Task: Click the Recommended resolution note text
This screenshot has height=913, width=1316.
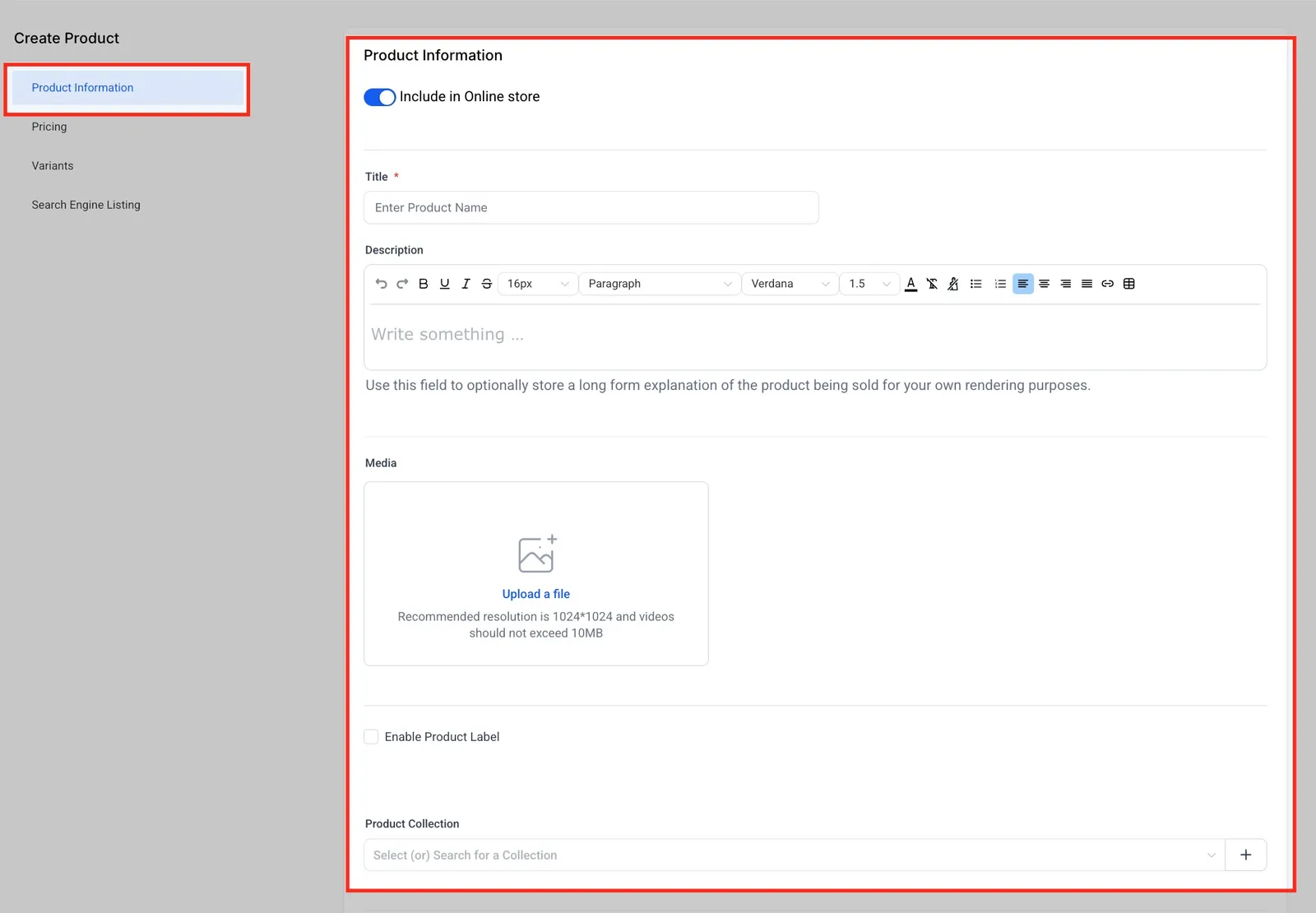Action: pyautogui.click(x=536, y=624)
